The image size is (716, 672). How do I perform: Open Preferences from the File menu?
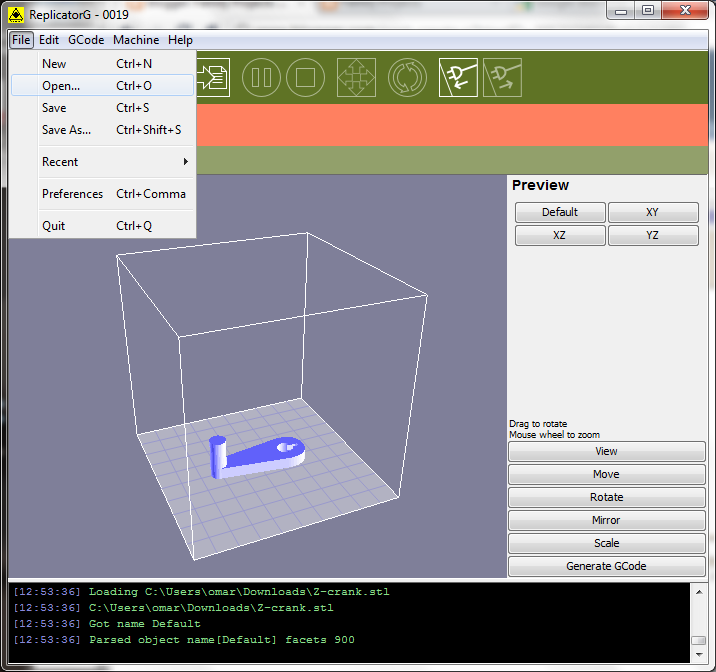102,194
